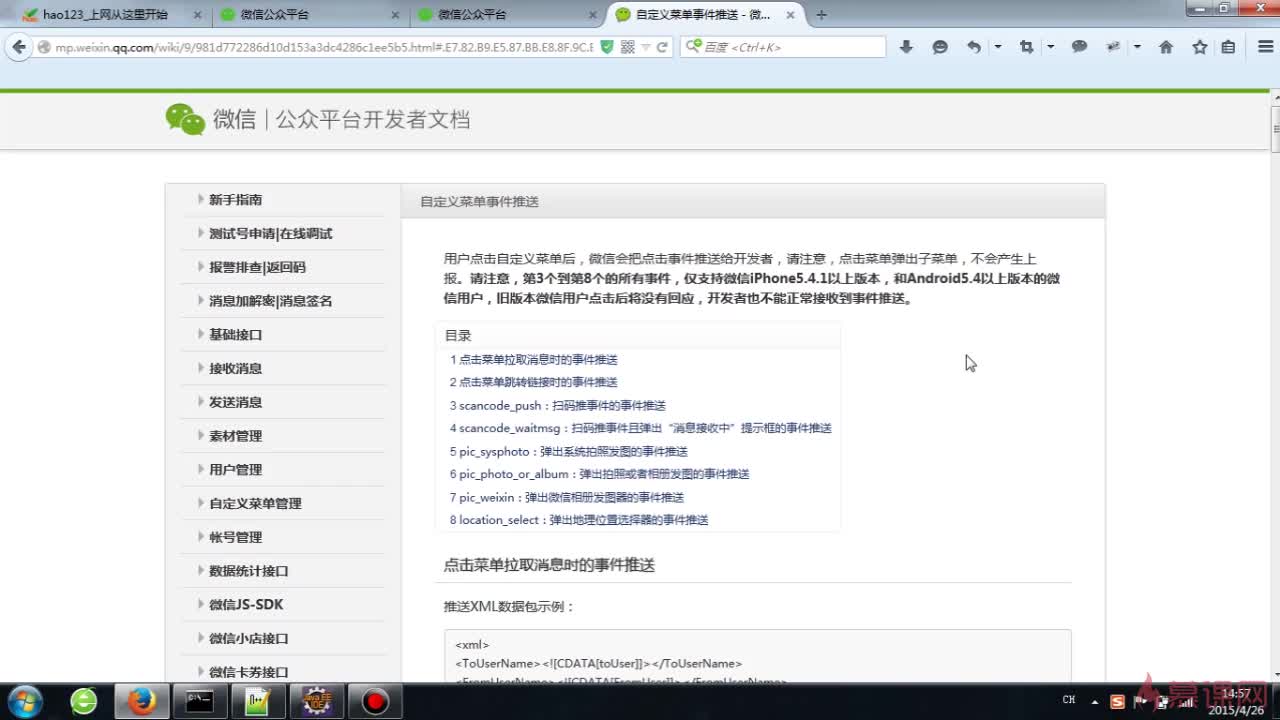
Task: Click the smiley chat icon in toolbar
Action: 940,47
